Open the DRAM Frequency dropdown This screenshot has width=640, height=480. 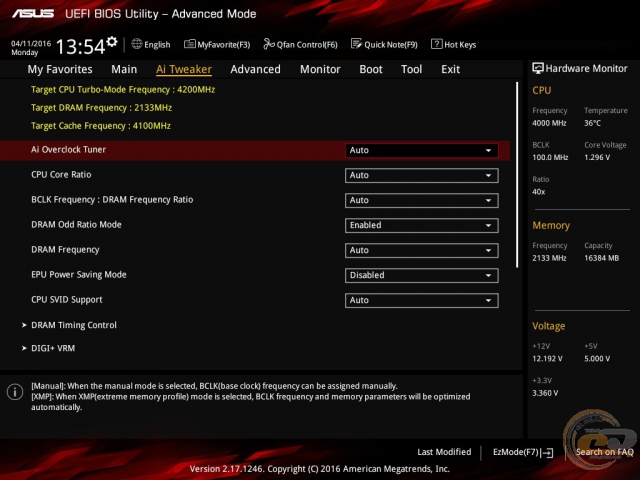point(421,250)
